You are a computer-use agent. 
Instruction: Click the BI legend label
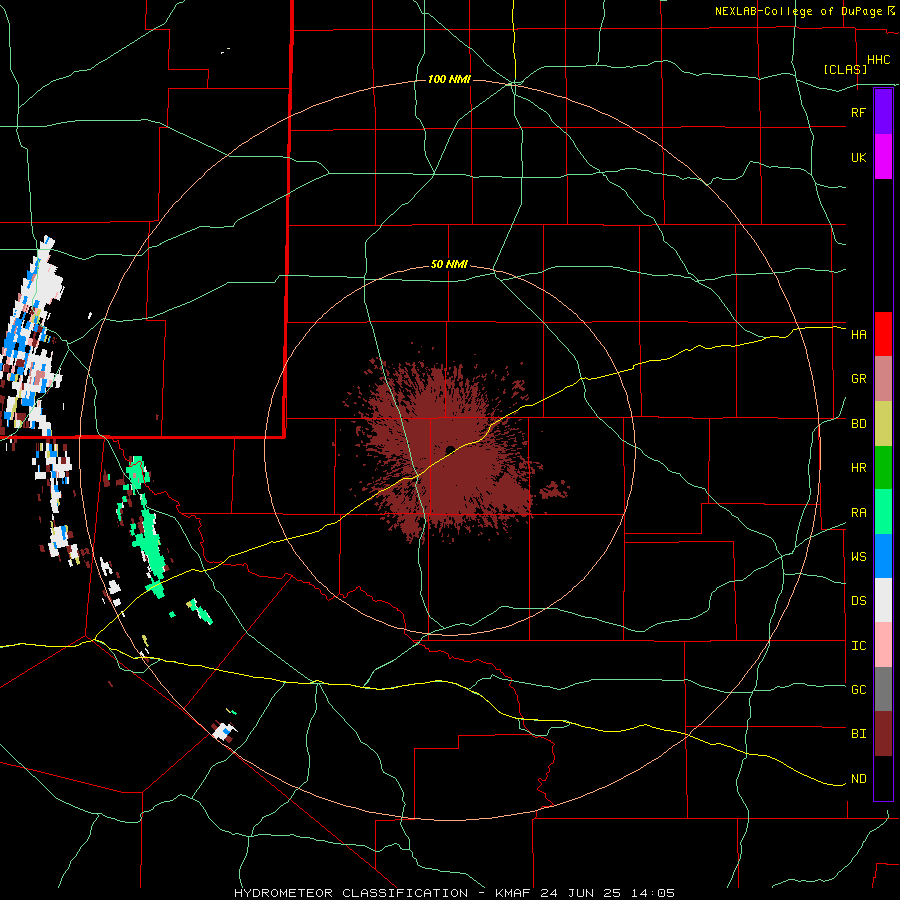point(858,734)
